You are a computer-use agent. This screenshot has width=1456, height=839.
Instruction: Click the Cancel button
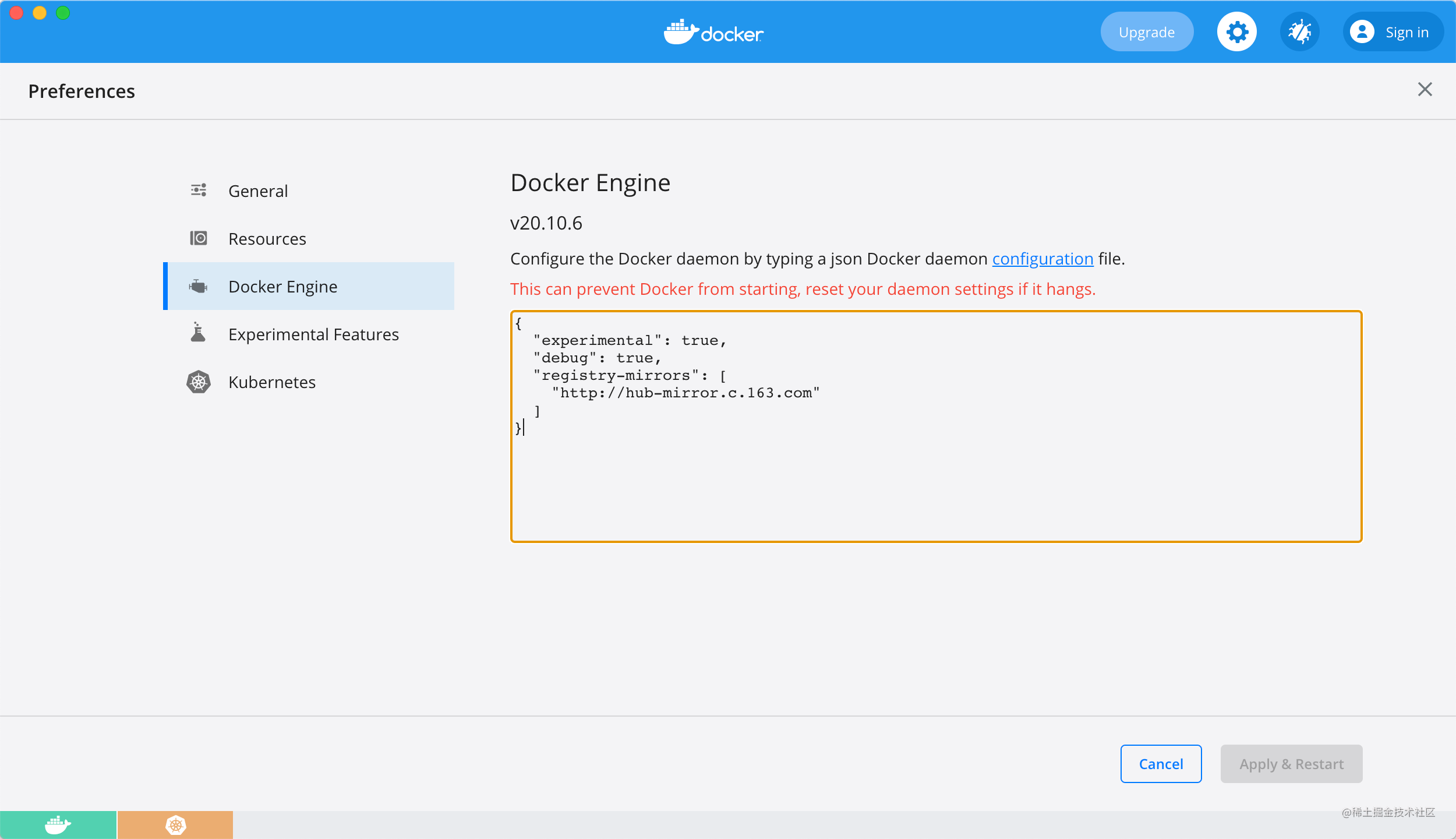(x=1161, y=764)
